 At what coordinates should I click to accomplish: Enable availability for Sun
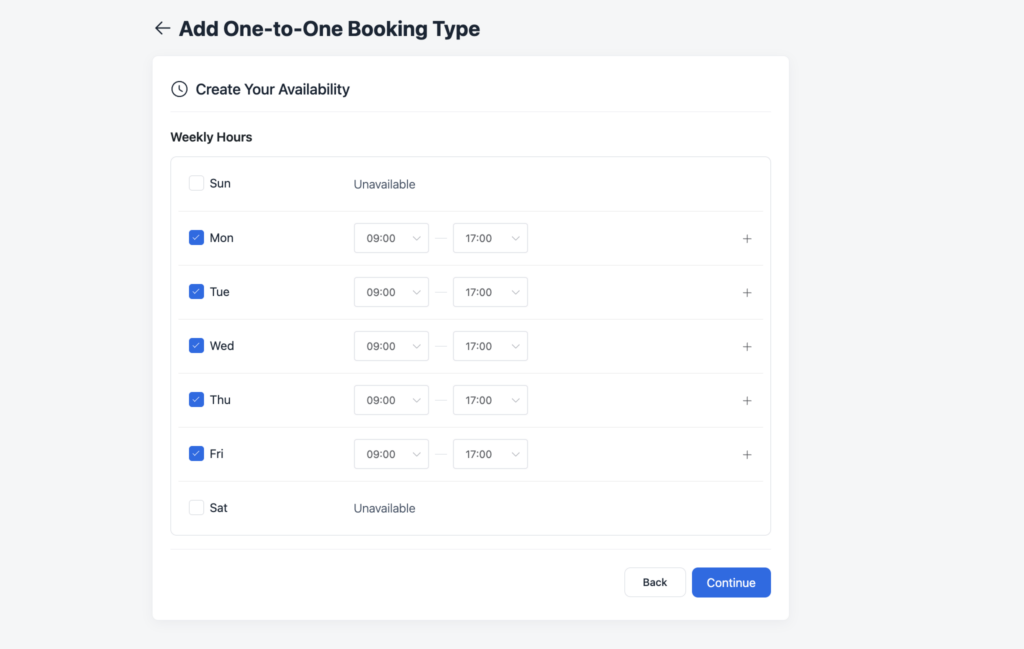[x=196, y=183]
